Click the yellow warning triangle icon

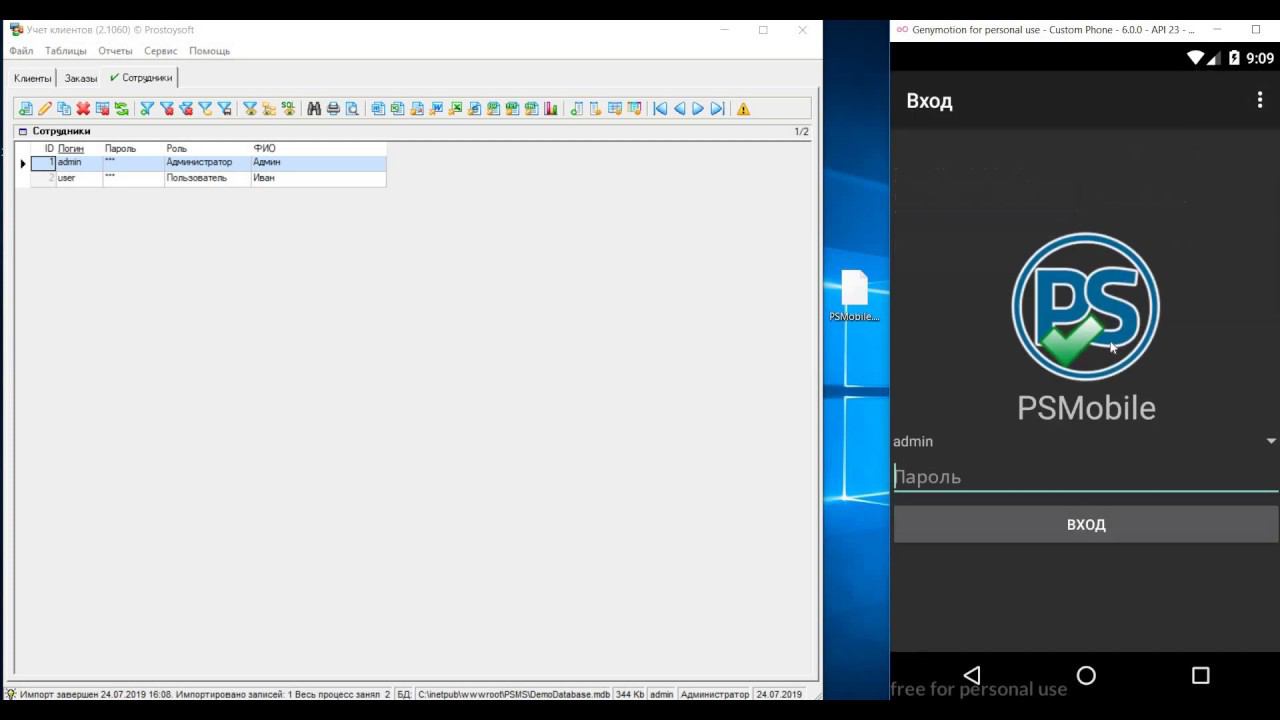(x=743, y=109)
